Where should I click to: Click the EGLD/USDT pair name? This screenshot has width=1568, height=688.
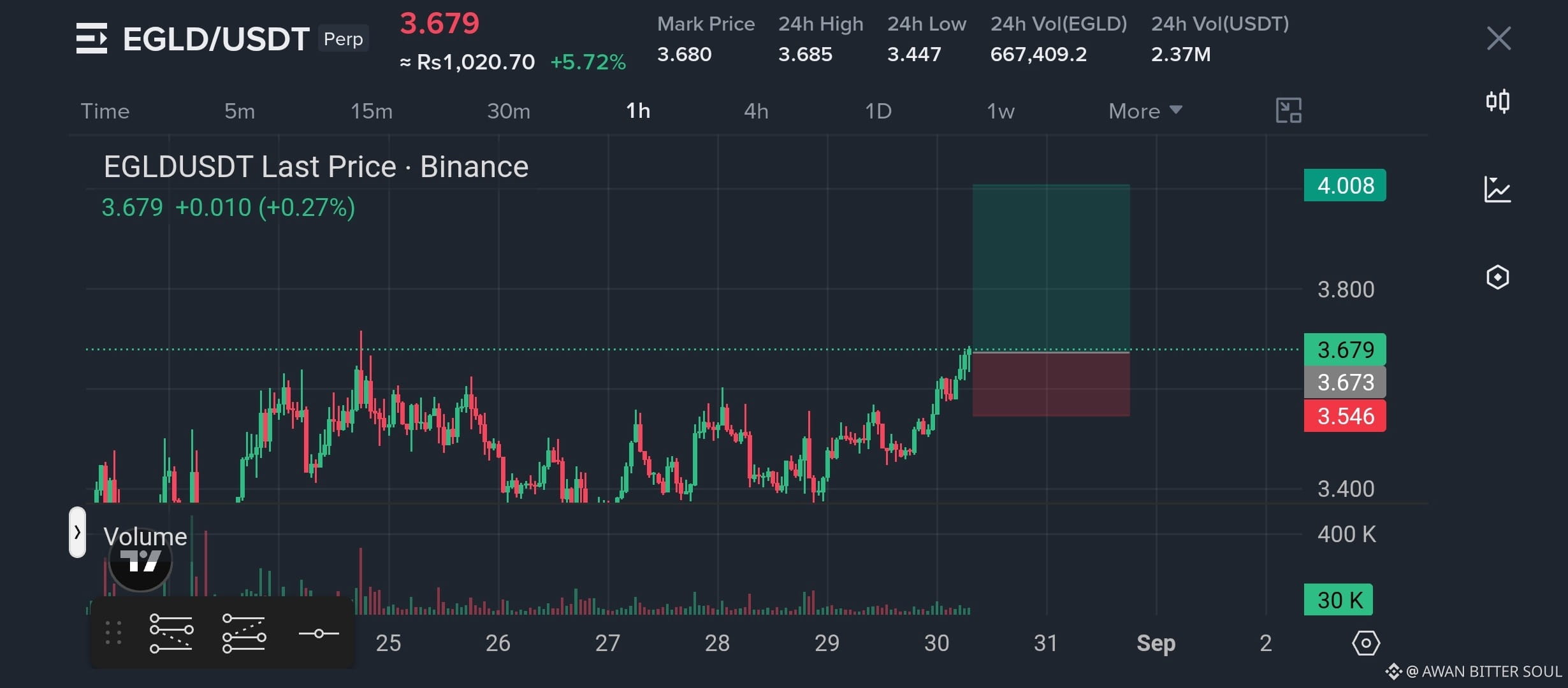216,39
